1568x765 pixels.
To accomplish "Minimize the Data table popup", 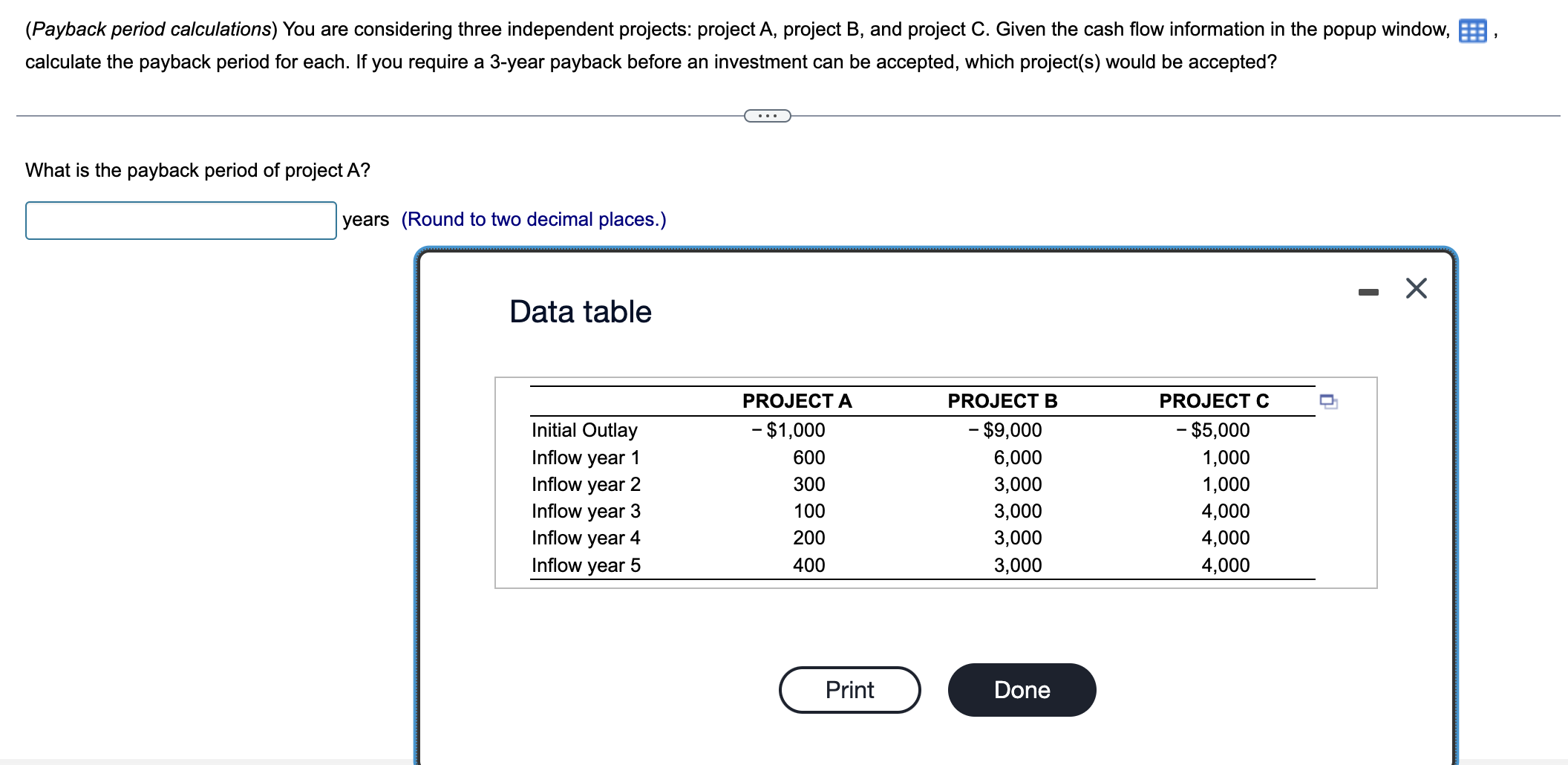I will pos(1368,290).
